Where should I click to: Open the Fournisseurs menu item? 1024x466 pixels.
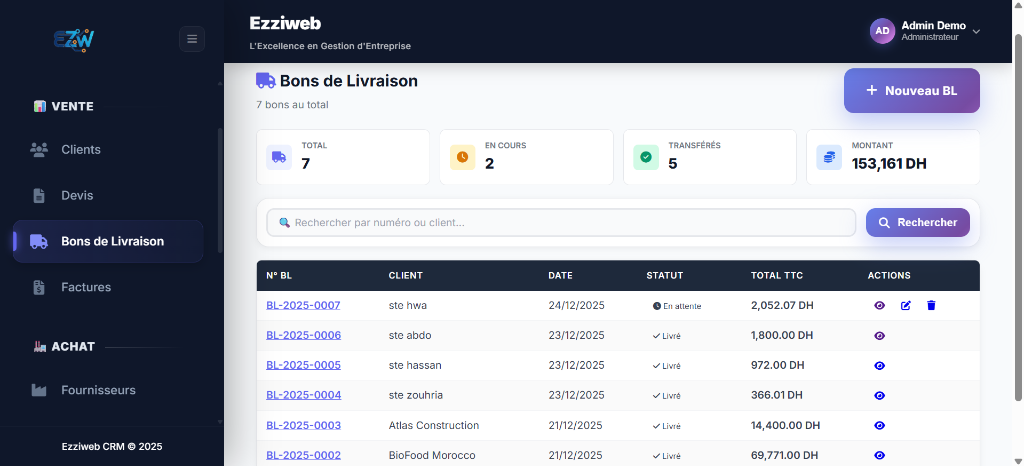point(108,390)
